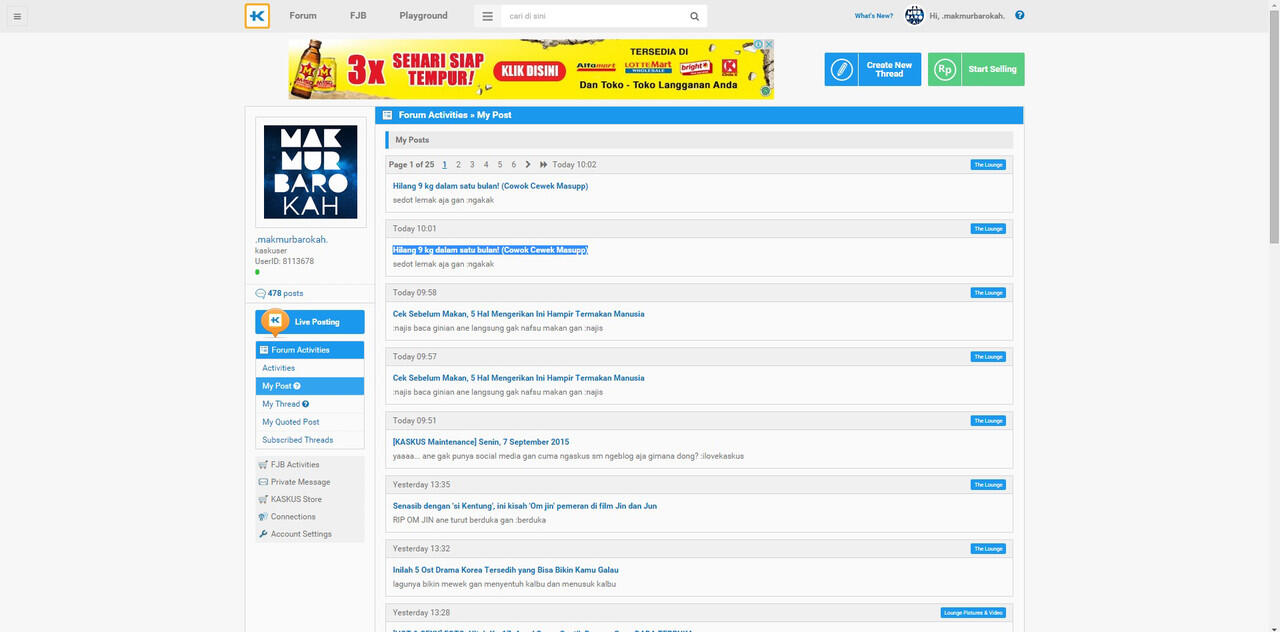Screen dimensions: 1280x632
Task: Click the Account Settings wrench icon
Action: tap(263, 534)
